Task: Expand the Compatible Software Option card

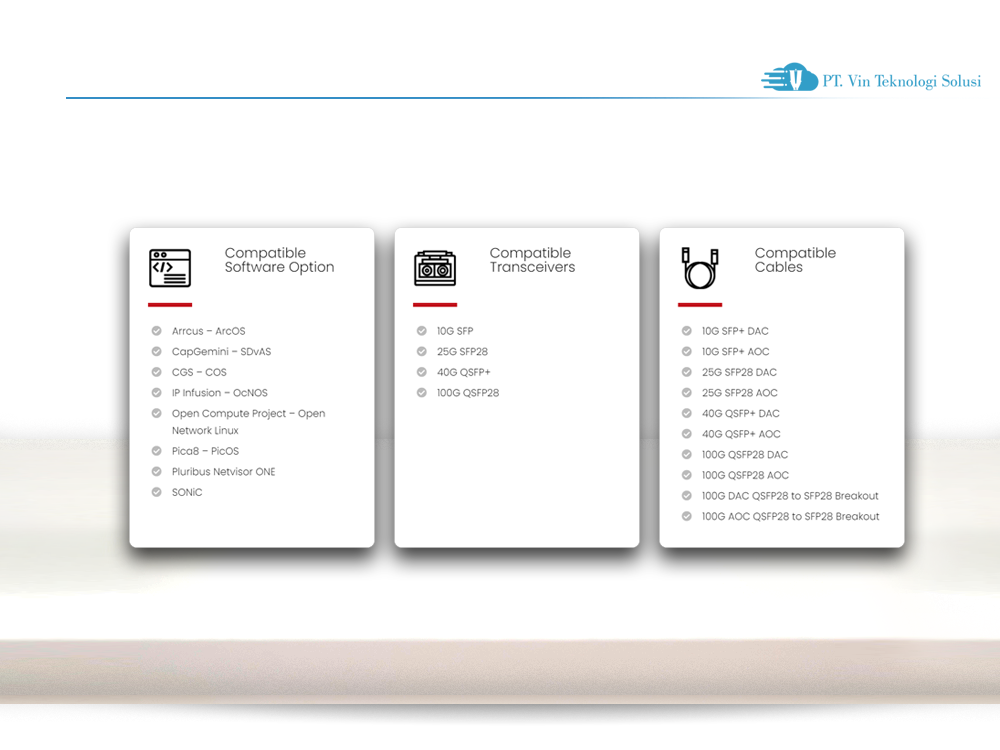Action: (252, 388)
